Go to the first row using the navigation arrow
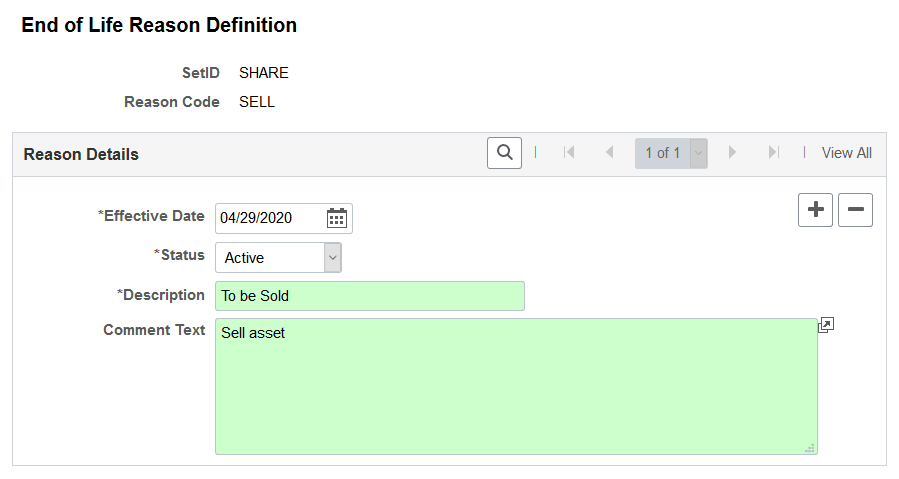 click(569, 153)
